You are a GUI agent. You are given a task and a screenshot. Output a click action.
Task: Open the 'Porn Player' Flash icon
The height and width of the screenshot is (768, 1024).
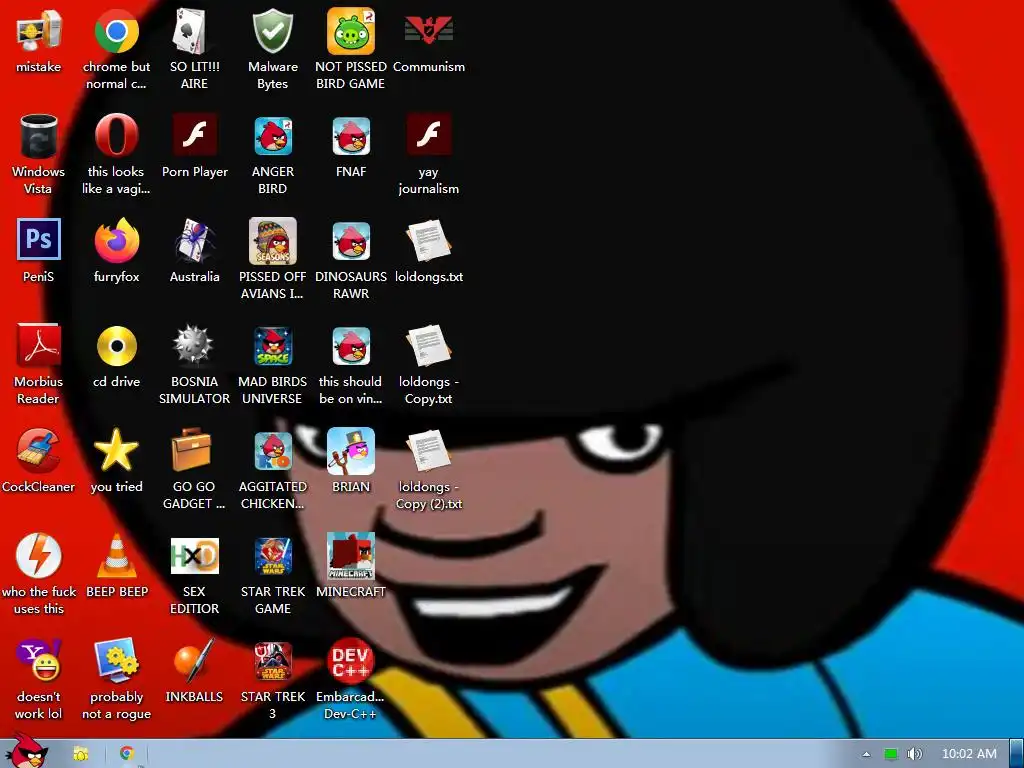(194, 135)
